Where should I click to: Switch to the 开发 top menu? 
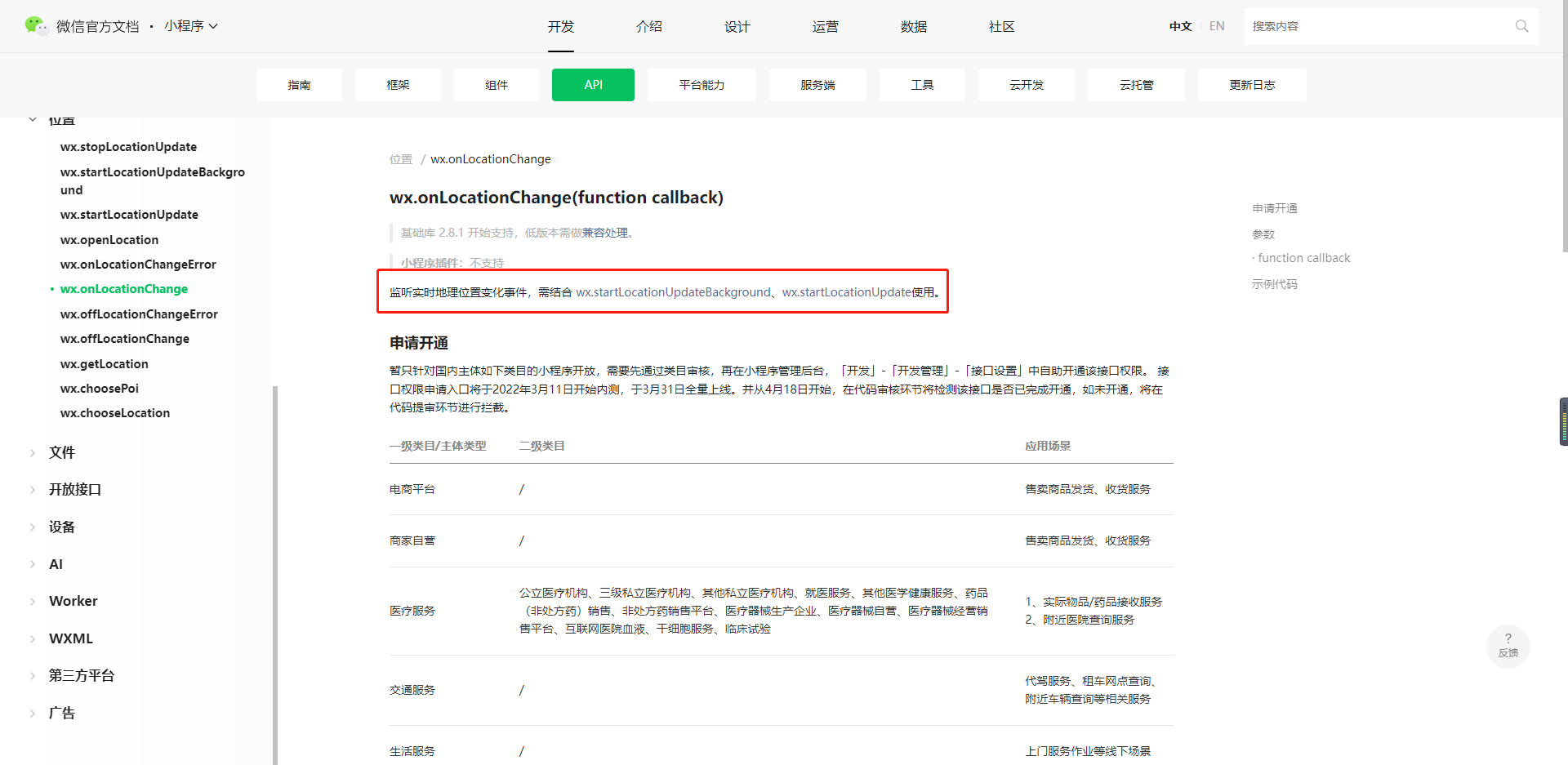click(x=561, y=27)
